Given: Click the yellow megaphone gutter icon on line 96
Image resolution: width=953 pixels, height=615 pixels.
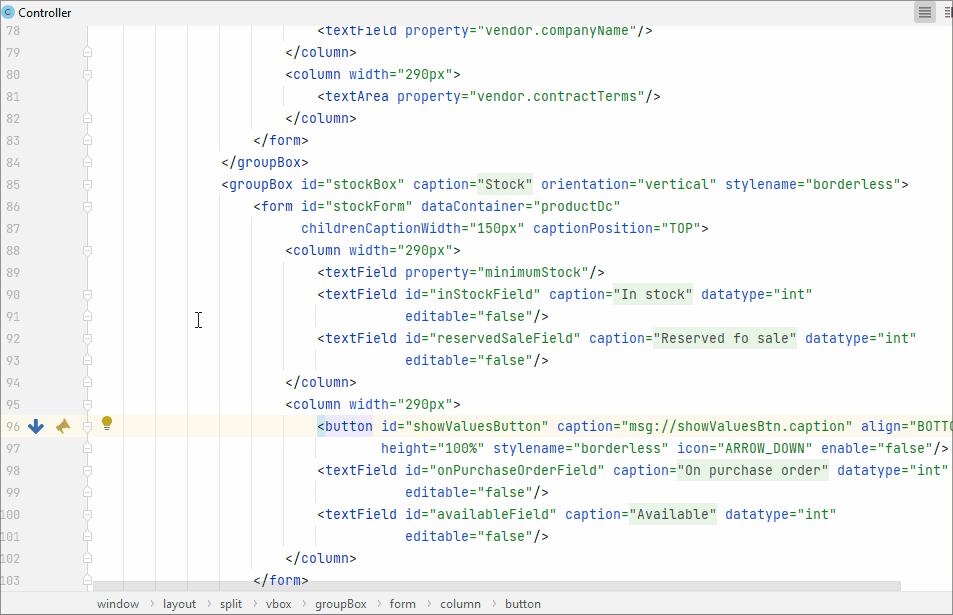Looking at the screenshot, I should pos(63,426).
